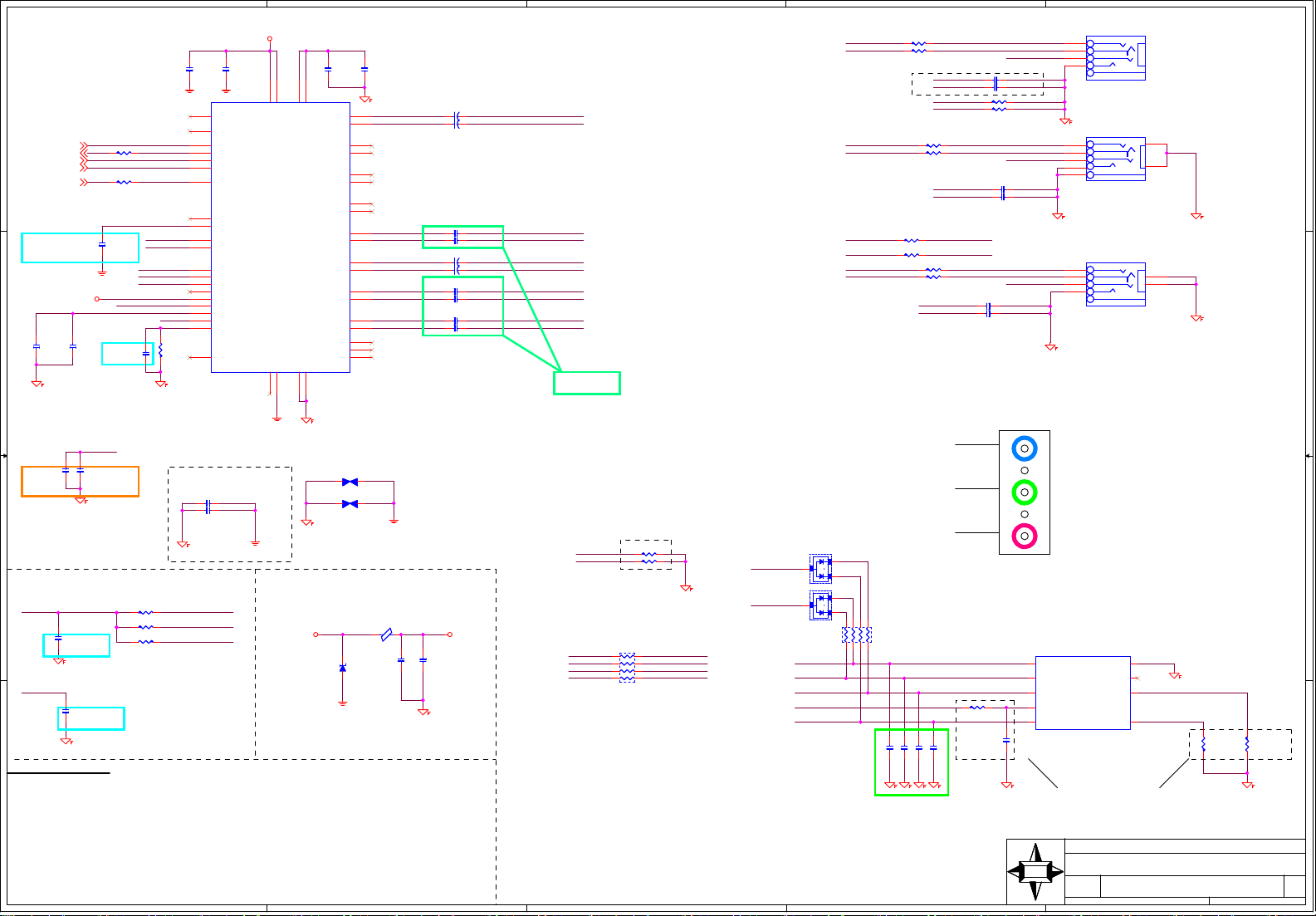Viewport: 1316px width, 916px height.
Task: Select the upper dual-diode array package
Action: (x=820, y=569)
